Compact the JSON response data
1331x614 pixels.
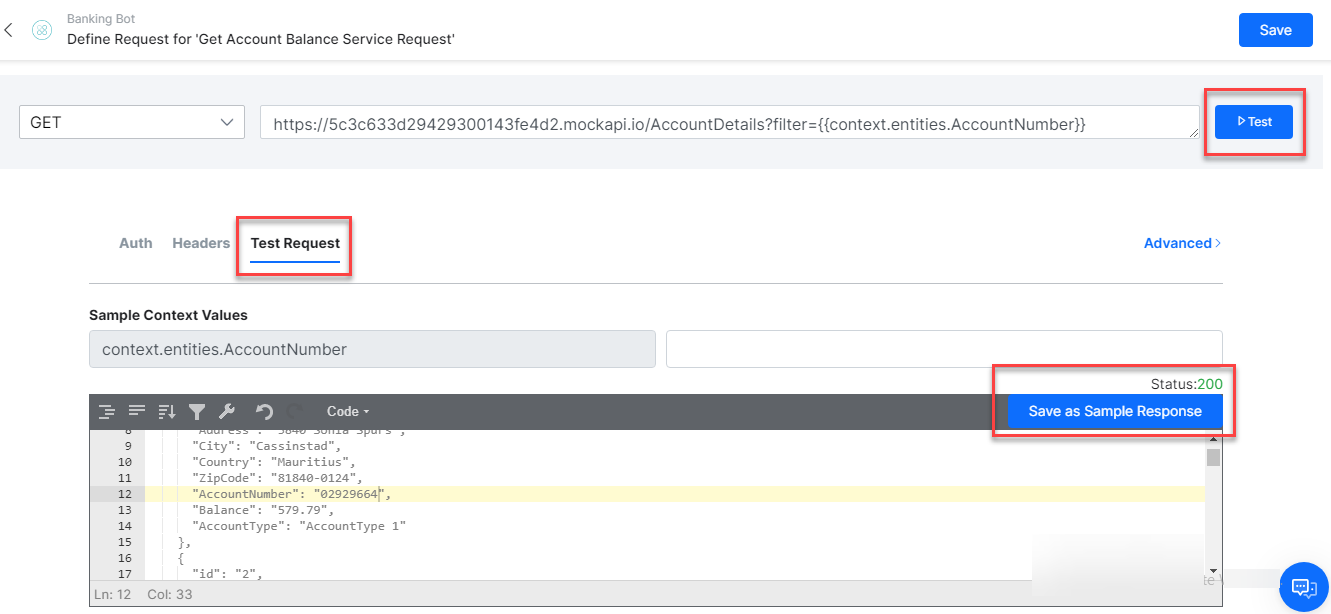(x=137, y=411)
